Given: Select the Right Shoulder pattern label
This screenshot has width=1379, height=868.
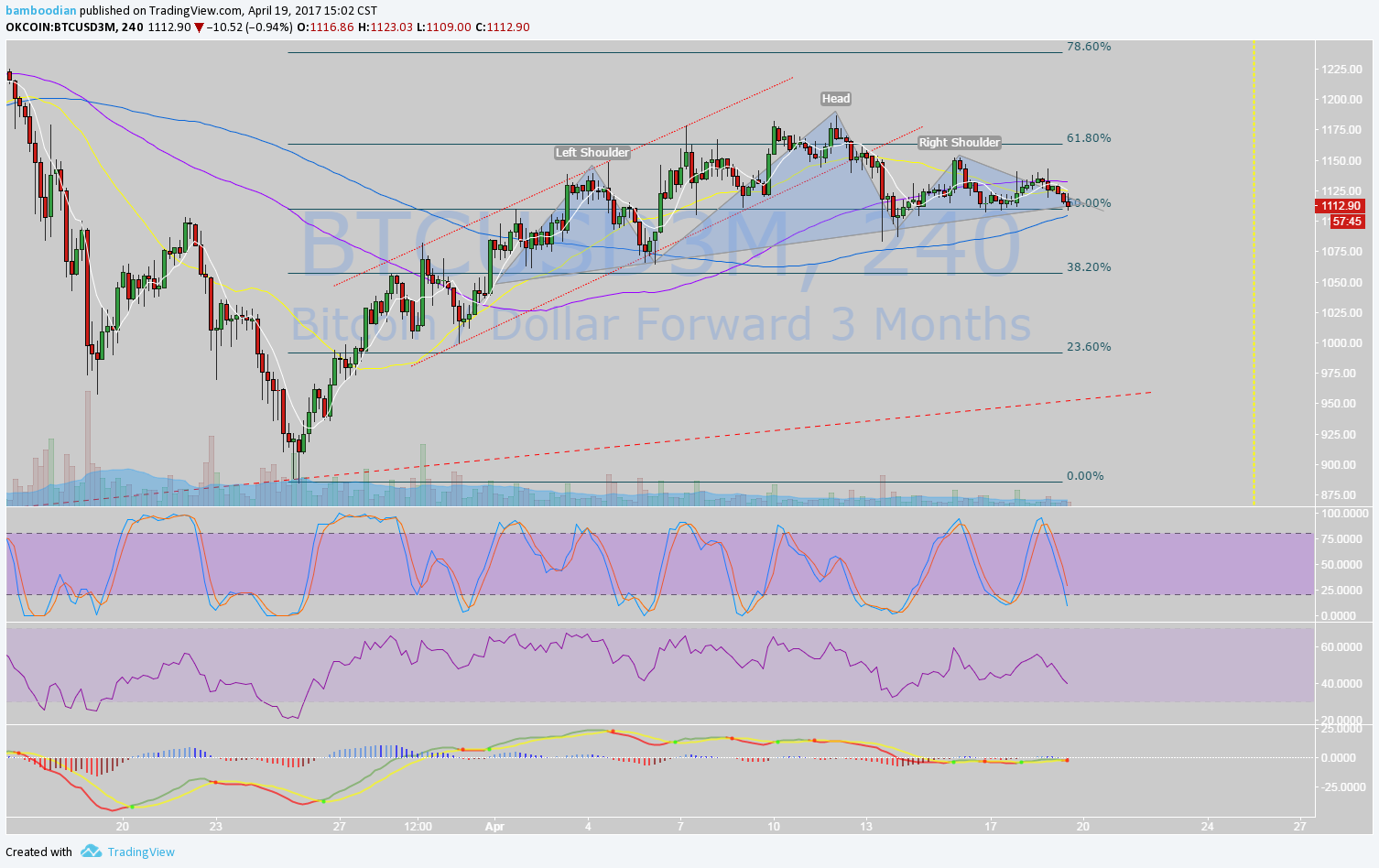Looking at the screenshot, I should click(x=960, y=142).
